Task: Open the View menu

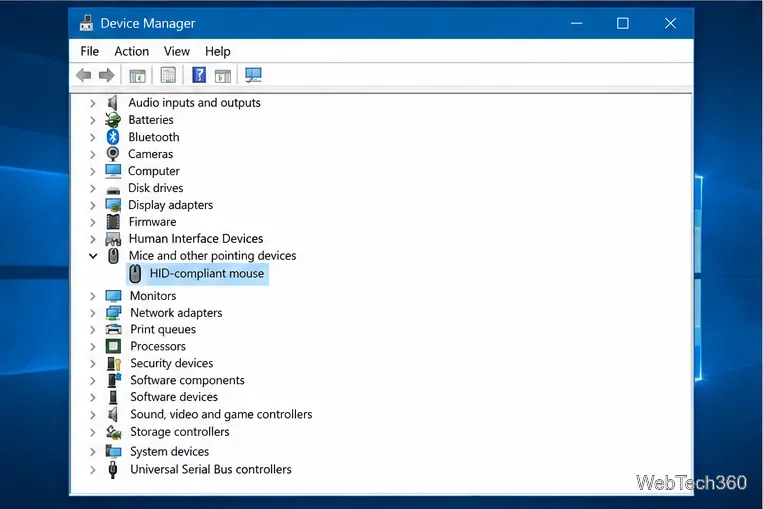Action: point(177,51)
